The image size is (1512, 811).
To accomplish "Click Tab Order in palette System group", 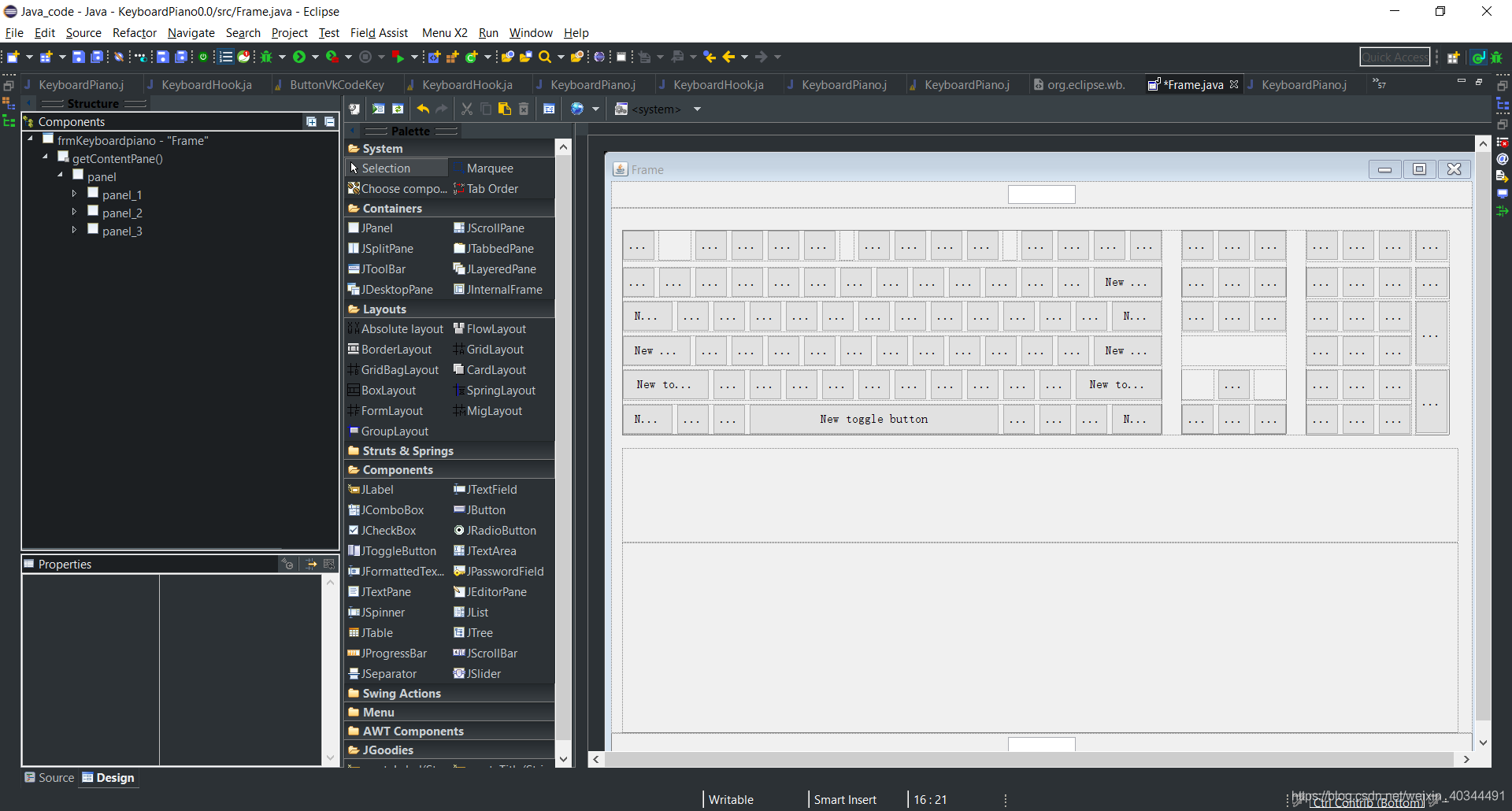I will 486,189.
